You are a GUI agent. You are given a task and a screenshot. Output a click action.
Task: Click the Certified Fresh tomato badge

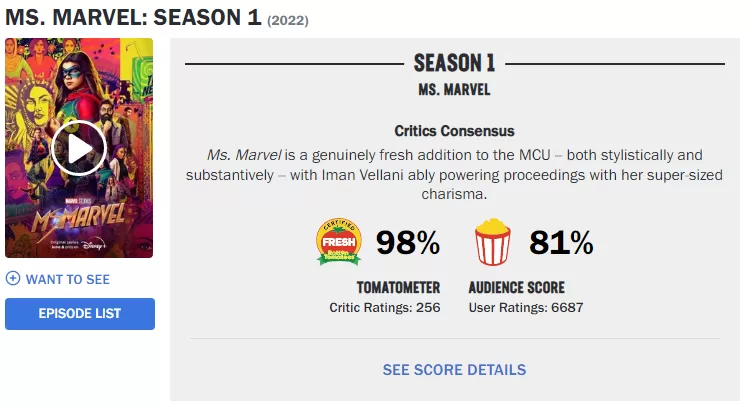coord(339,243)
